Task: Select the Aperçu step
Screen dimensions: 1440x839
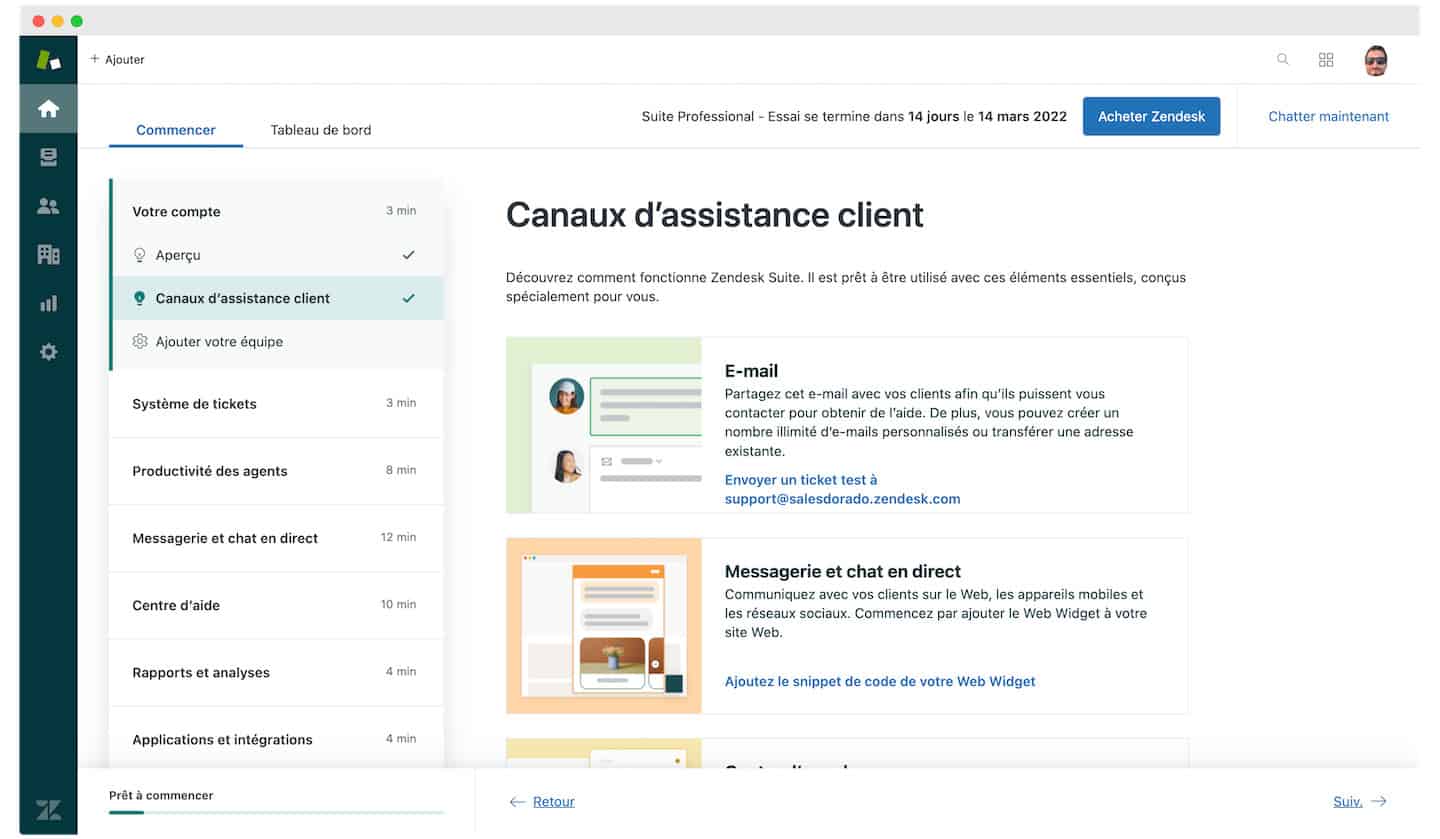Action: (276, 255)
